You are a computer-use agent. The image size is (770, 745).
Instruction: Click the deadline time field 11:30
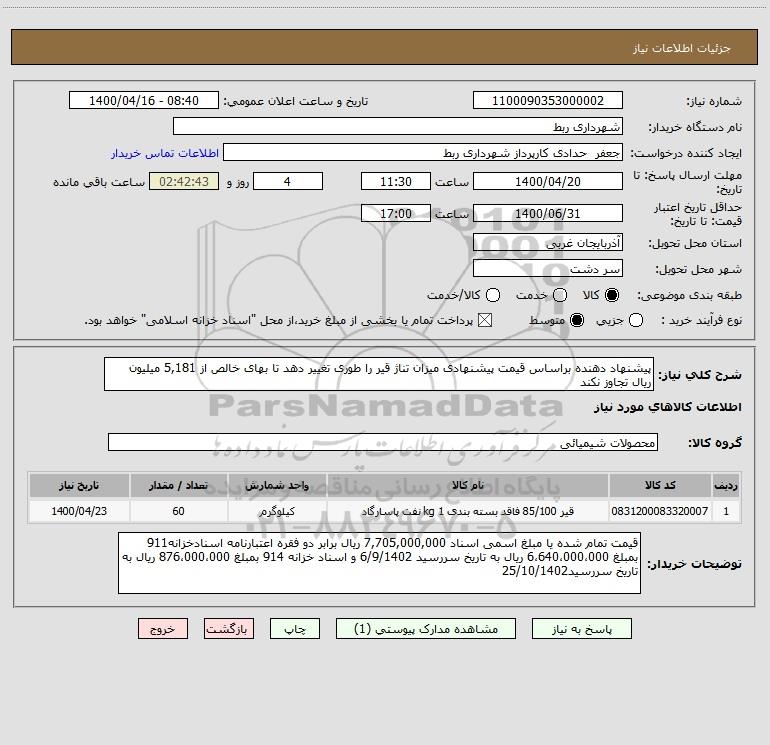coord(396,181)
